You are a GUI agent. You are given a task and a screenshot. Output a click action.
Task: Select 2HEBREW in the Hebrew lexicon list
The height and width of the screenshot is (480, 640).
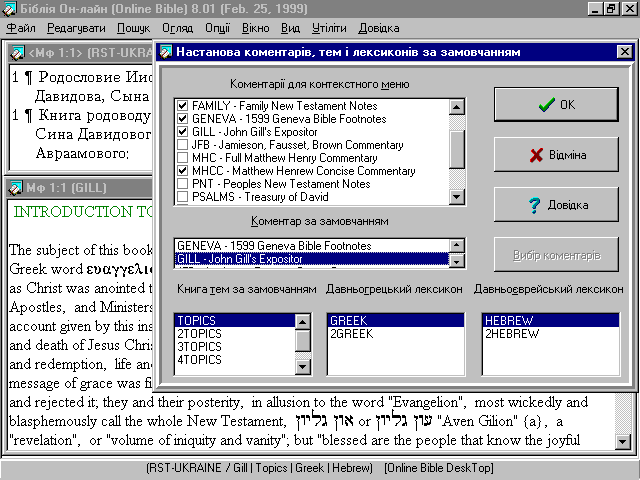pyautogui.click(x=510, y=334)
